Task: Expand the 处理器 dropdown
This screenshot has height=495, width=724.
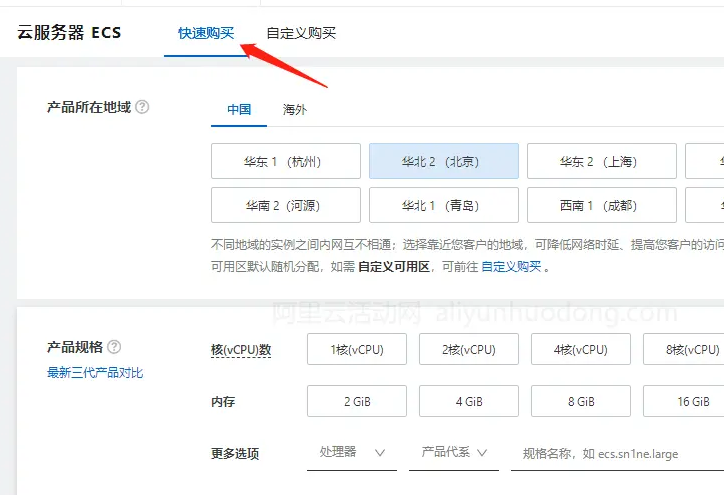Action: coord(352,453)
